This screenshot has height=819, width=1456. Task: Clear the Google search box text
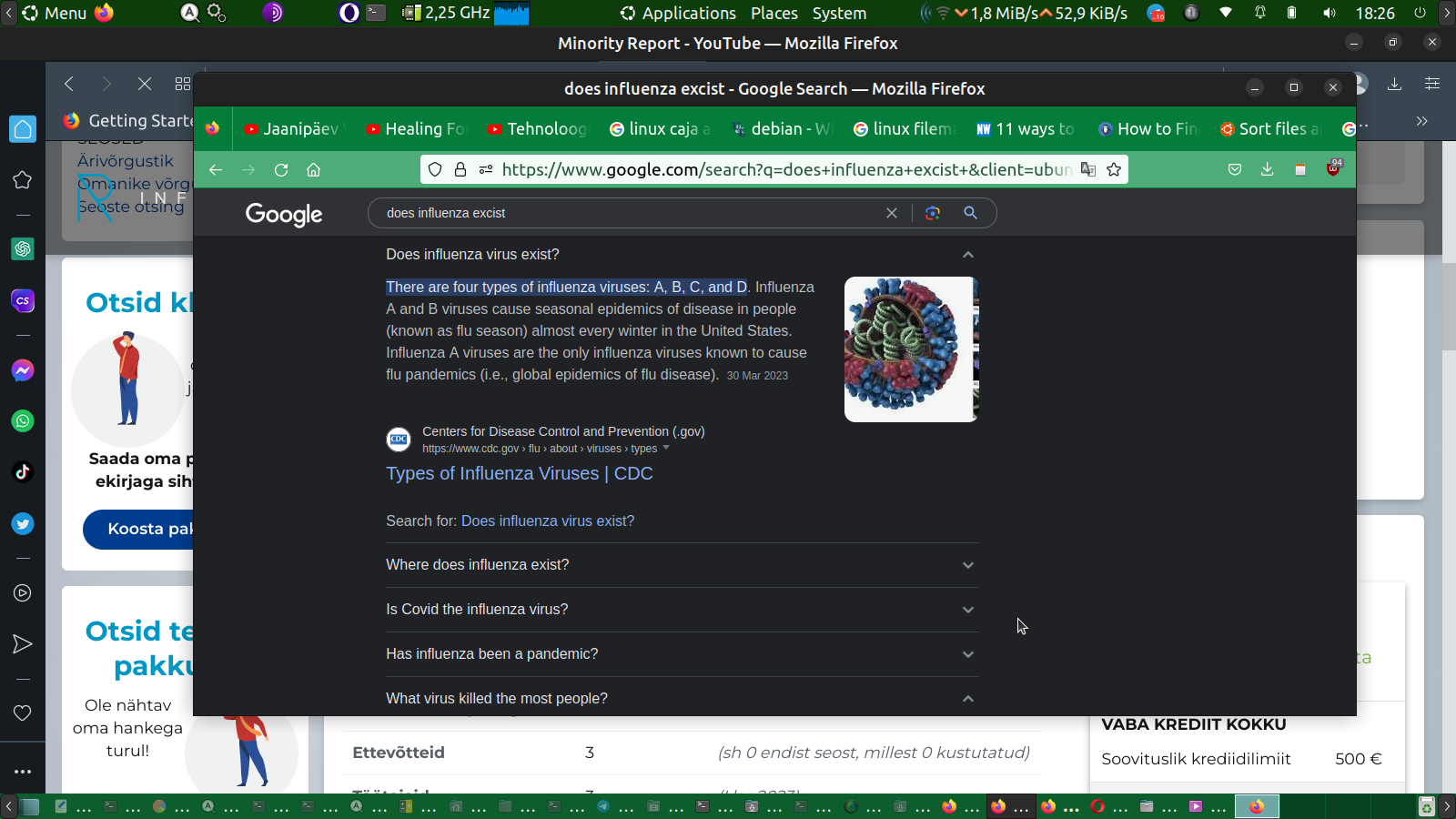coord(892,213)
